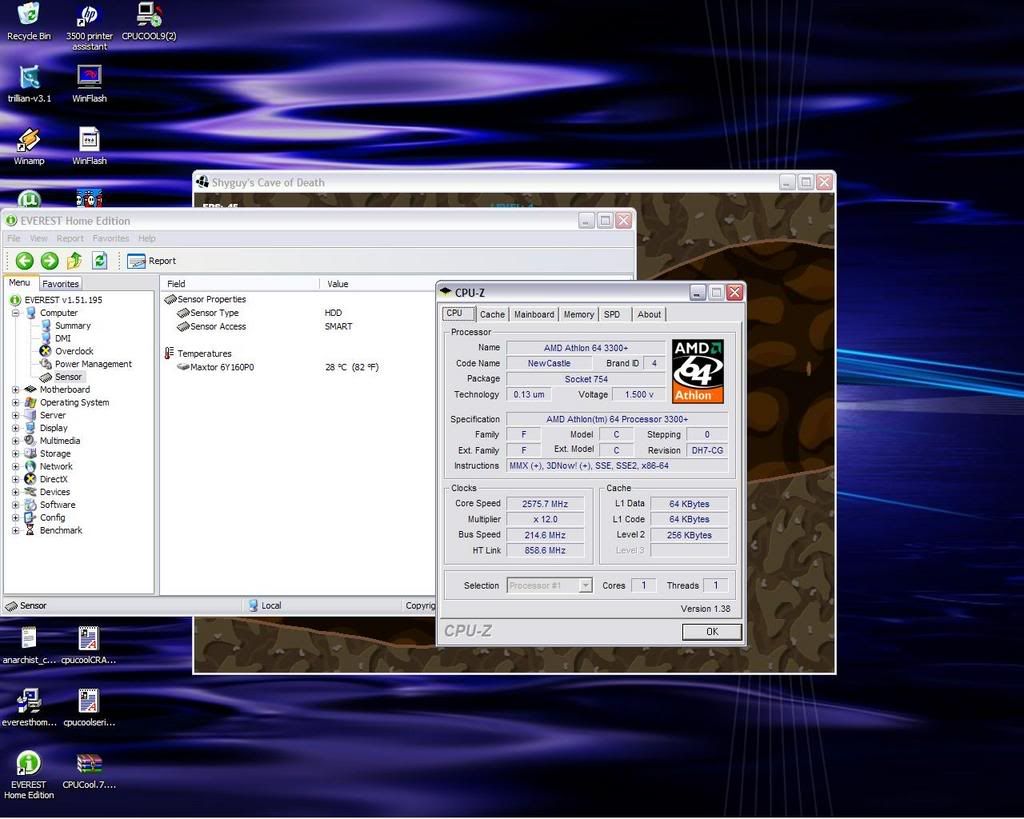Expand the Motherboard tree node
This screenshot has height=819, width=1024.
[x=16, y=390]
